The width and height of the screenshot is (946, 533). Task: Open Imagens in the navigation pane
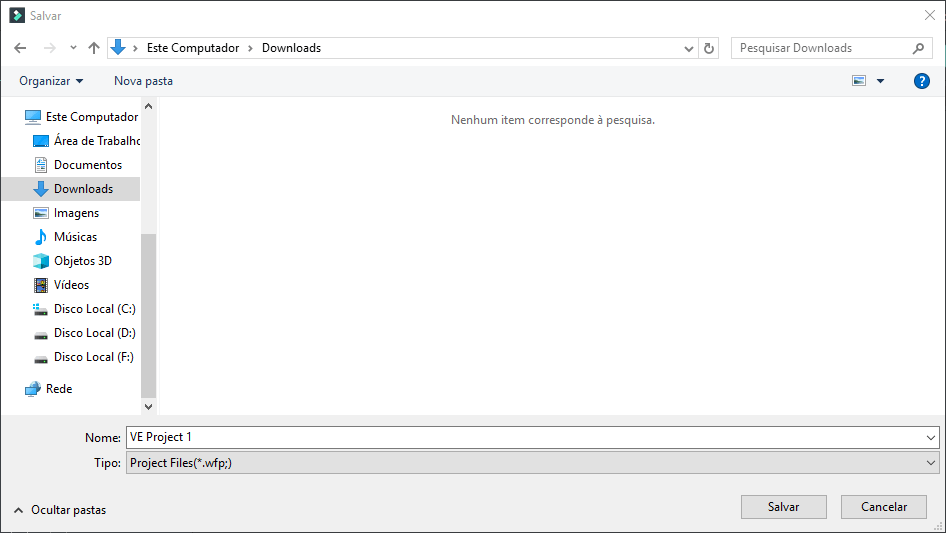(x=77, y=213)
